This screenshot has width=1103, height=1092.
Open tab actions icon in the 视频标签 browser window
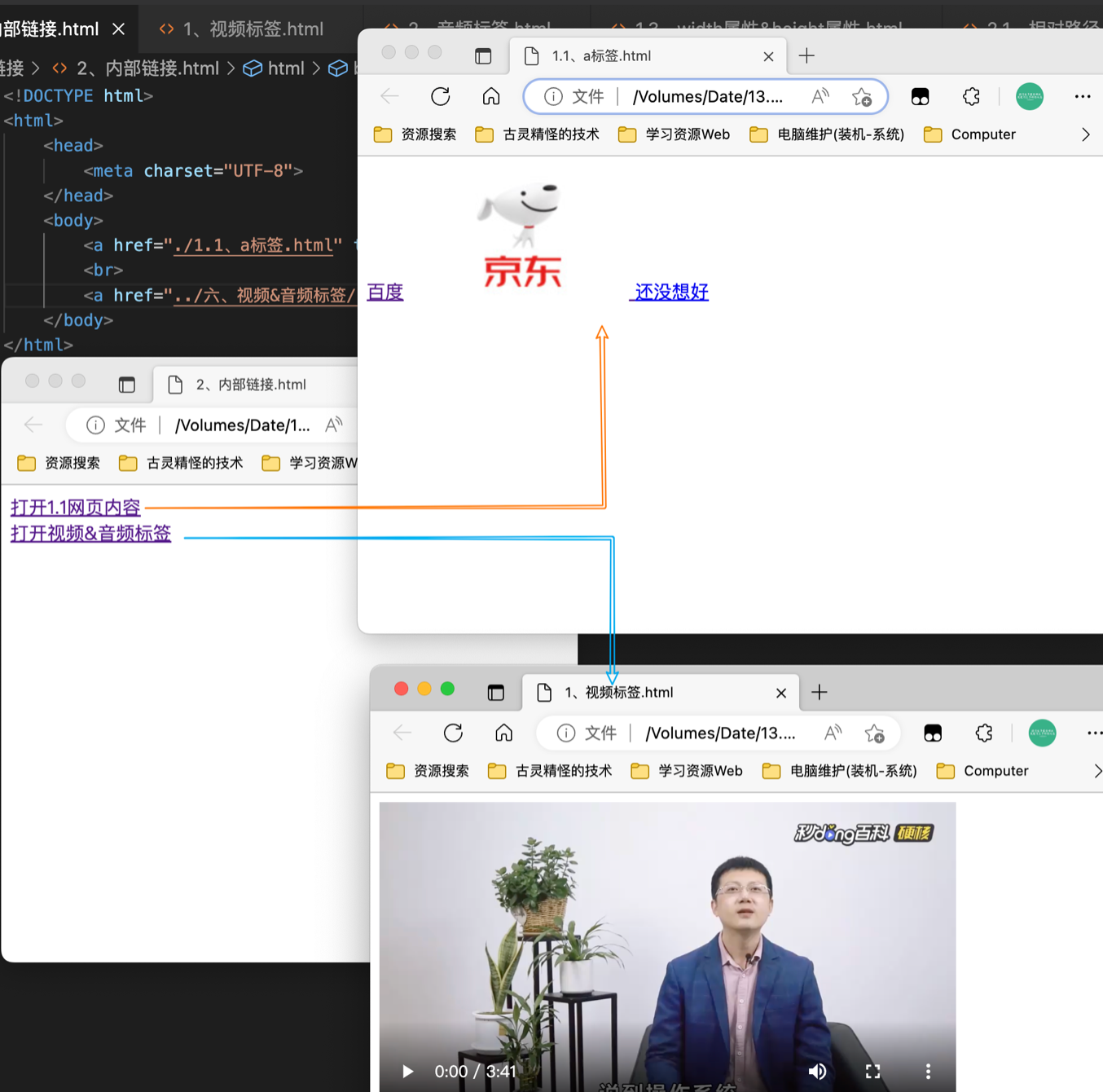(496, 693)
